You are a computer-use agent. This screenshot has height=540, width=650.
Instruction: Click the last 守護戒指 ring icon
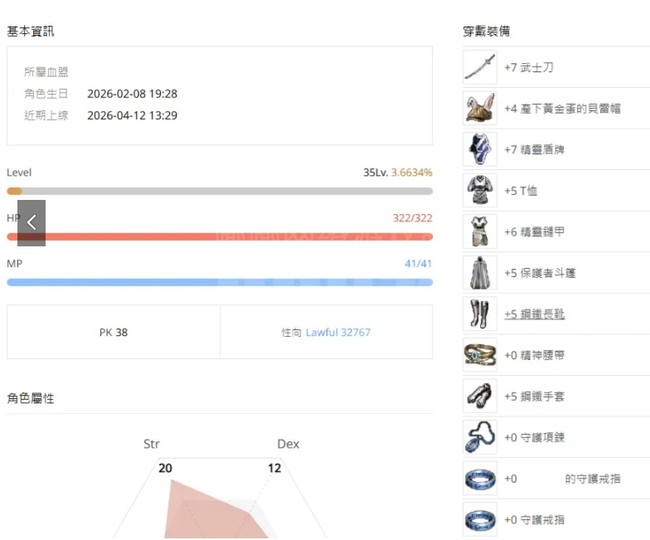tap(480, 519)
